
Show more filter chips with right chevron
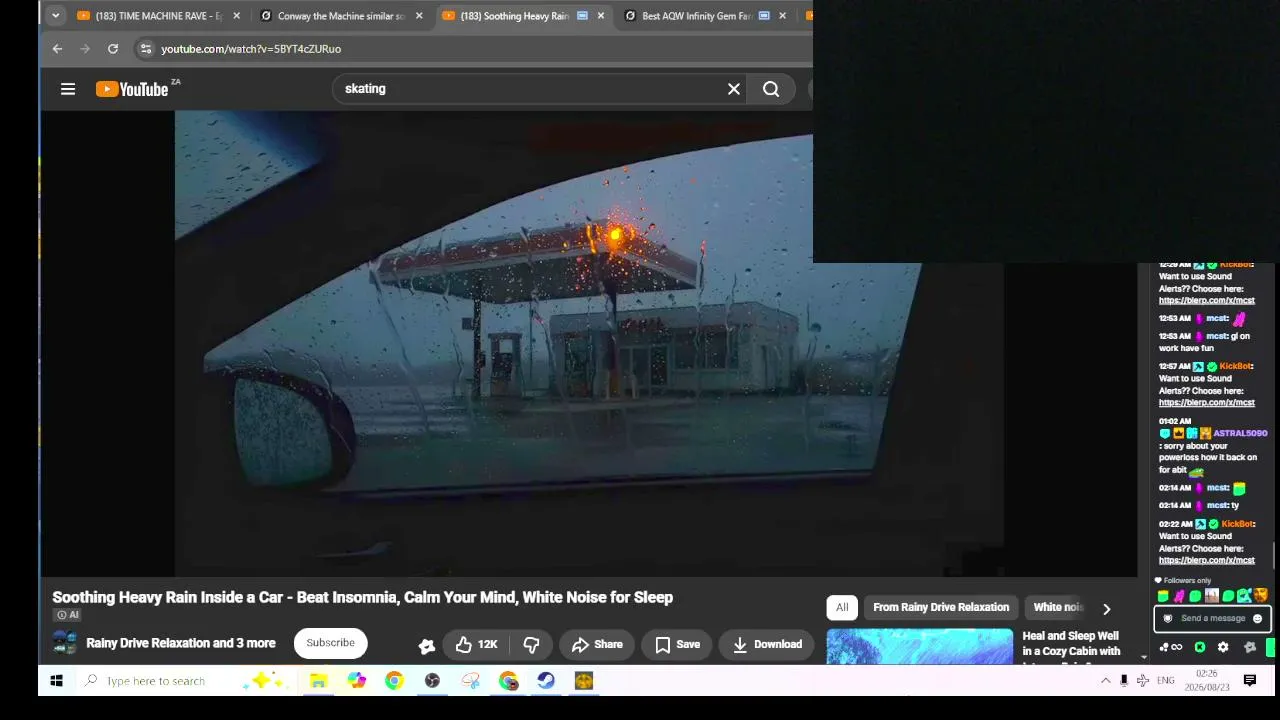pyautogui.click(x=1106, y=608)
